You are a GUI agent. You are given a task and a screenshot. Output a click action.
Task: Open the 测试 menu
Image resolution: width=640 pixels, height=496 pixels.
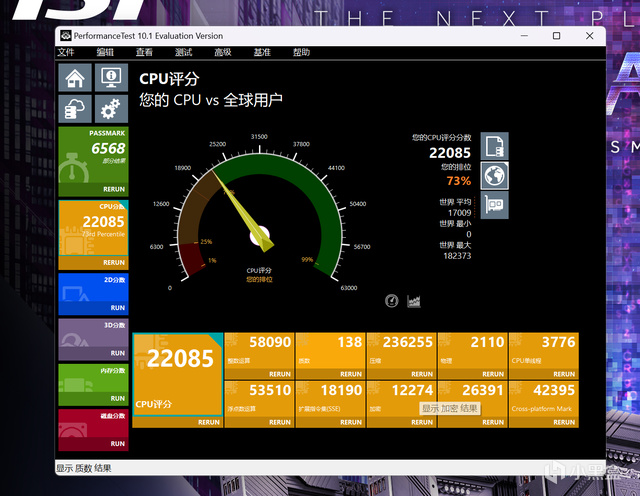(x=183, y=52)
